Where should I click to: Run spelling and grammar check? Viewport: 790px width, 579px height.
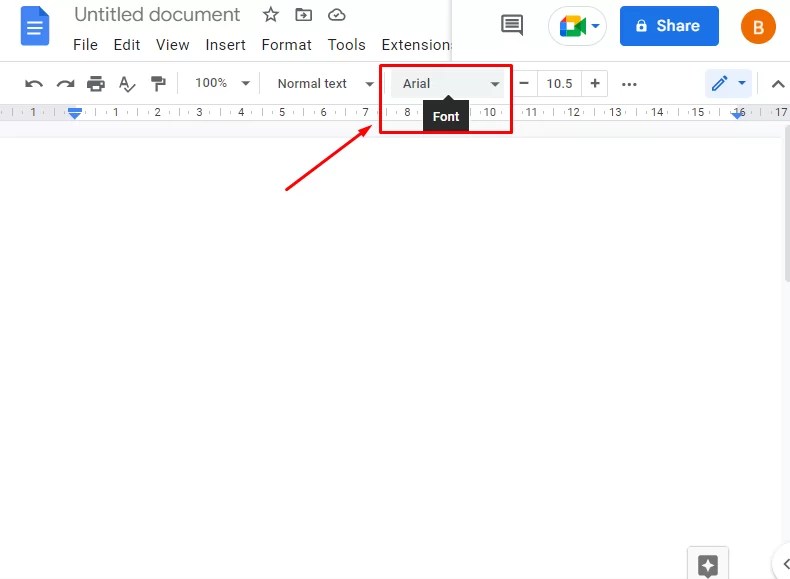pos(127,84)
